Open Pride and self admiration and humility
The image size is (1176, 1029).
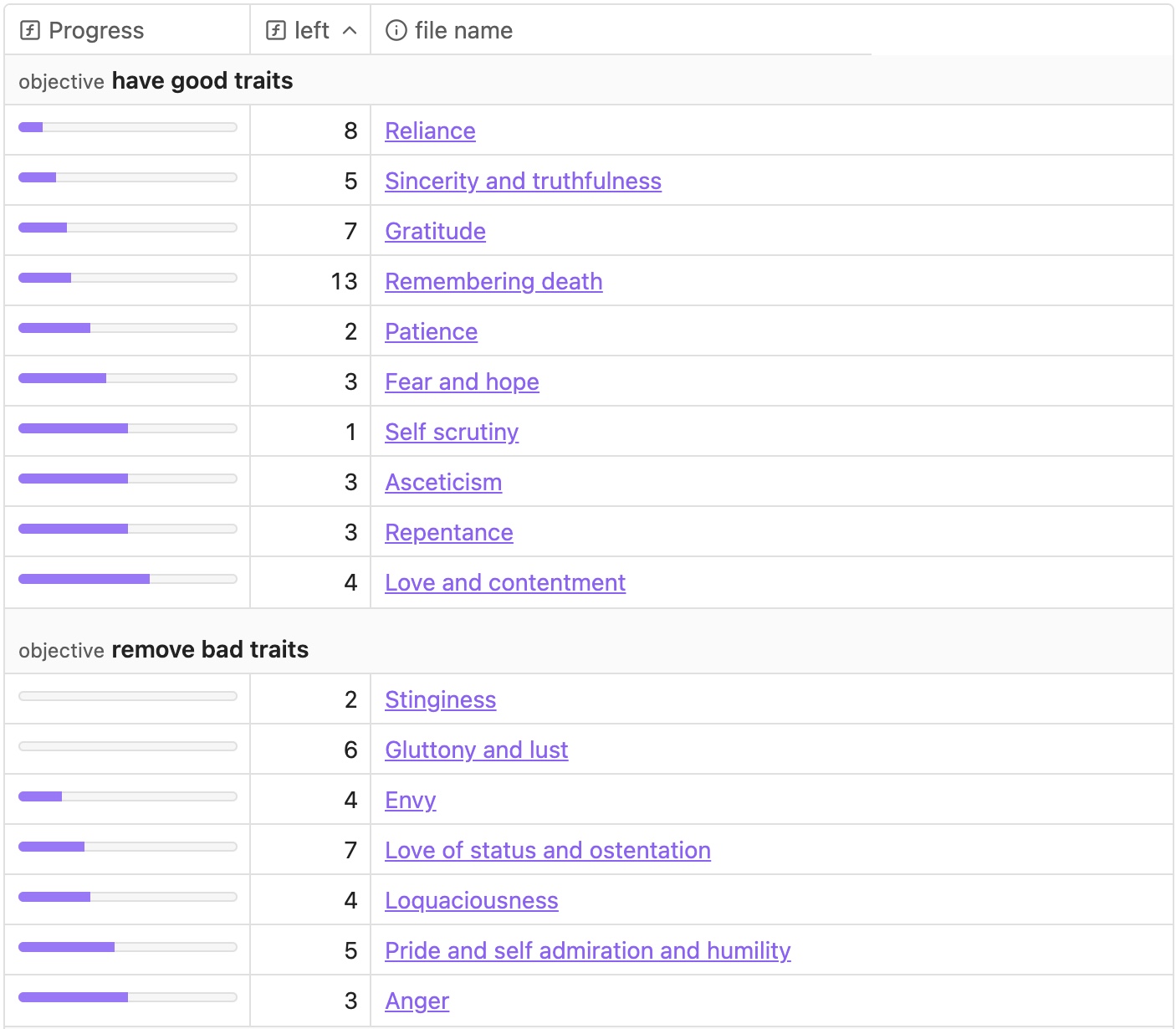(587, 951)
